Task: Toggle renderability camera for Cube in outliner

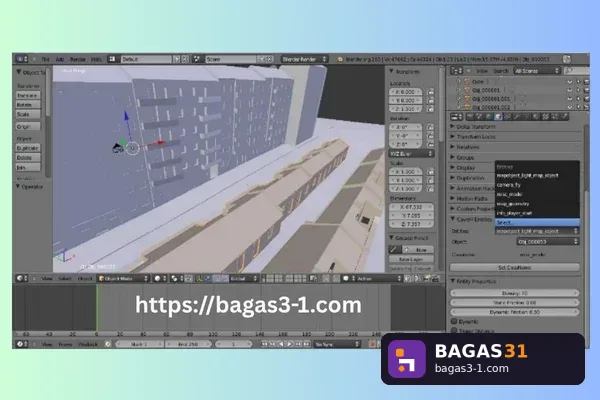Action: [586, 82]
